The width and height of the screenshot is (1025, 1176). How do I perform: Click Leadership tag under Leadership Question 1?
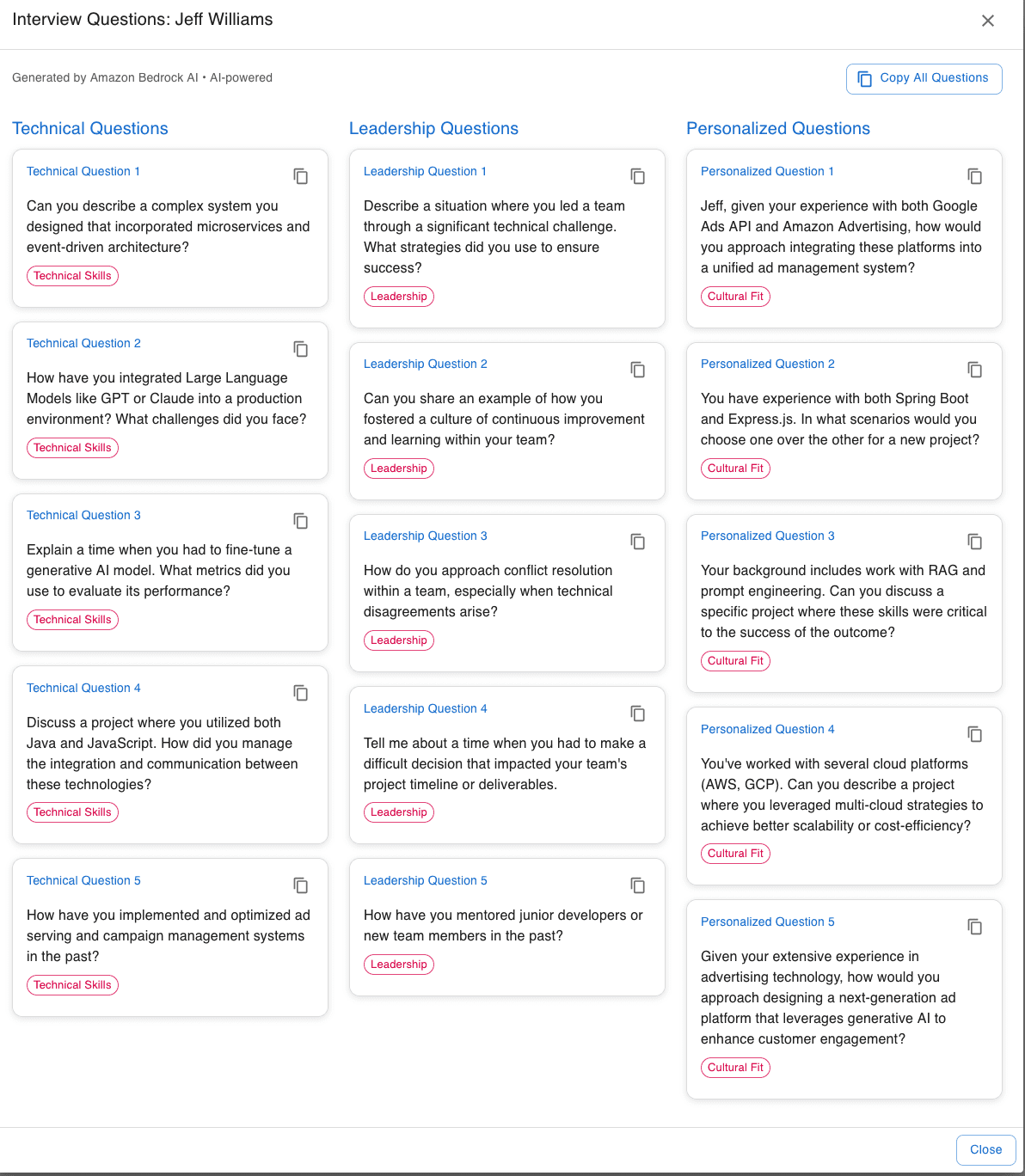coord(399,297)
